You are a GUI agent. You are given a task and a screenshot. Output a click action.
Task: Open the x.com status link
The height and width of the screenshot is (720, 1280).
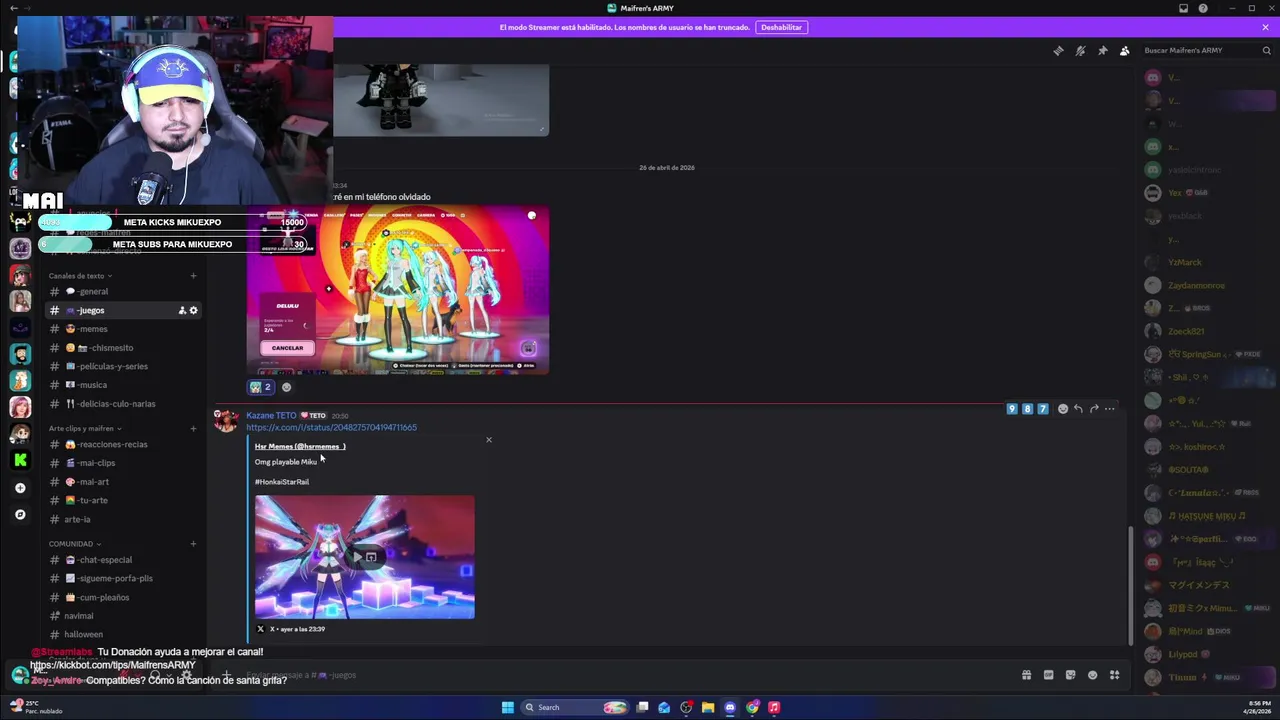click(331, 427)
